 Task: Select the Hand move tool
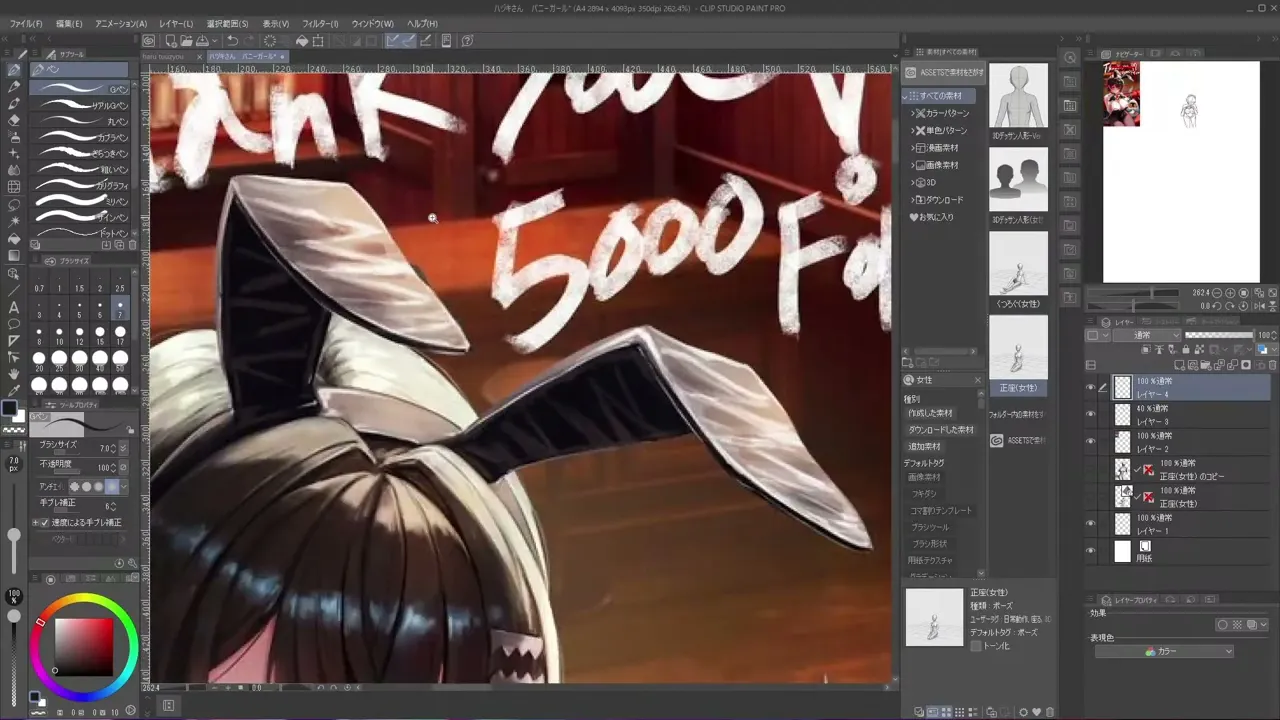click(14, 374)
